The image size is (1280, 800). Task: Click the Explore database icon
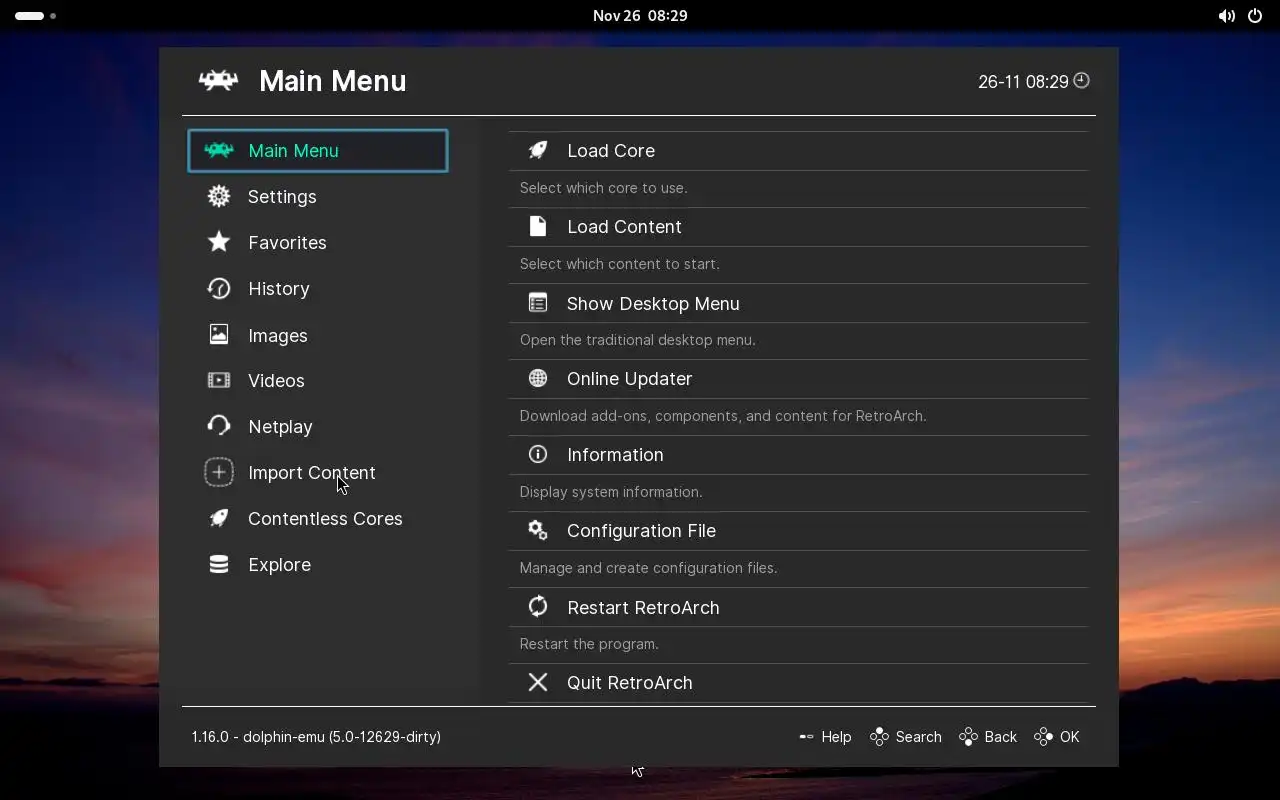coord(219,564)
